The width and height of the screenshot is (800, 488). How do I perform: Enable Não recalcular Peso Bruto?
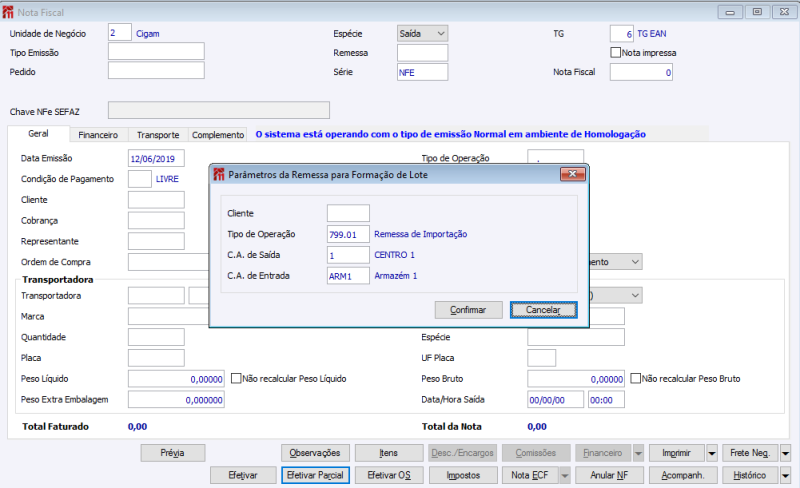[636, 378]
